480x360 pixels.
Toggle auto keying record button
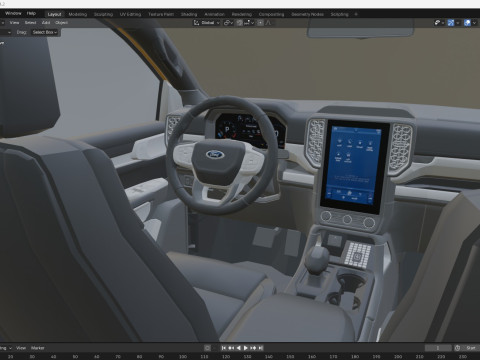click(207, 348)
